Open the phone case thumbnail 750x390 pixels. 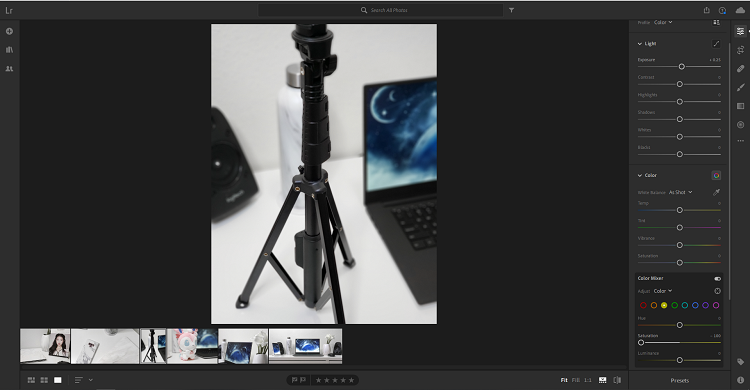[105, 346]
